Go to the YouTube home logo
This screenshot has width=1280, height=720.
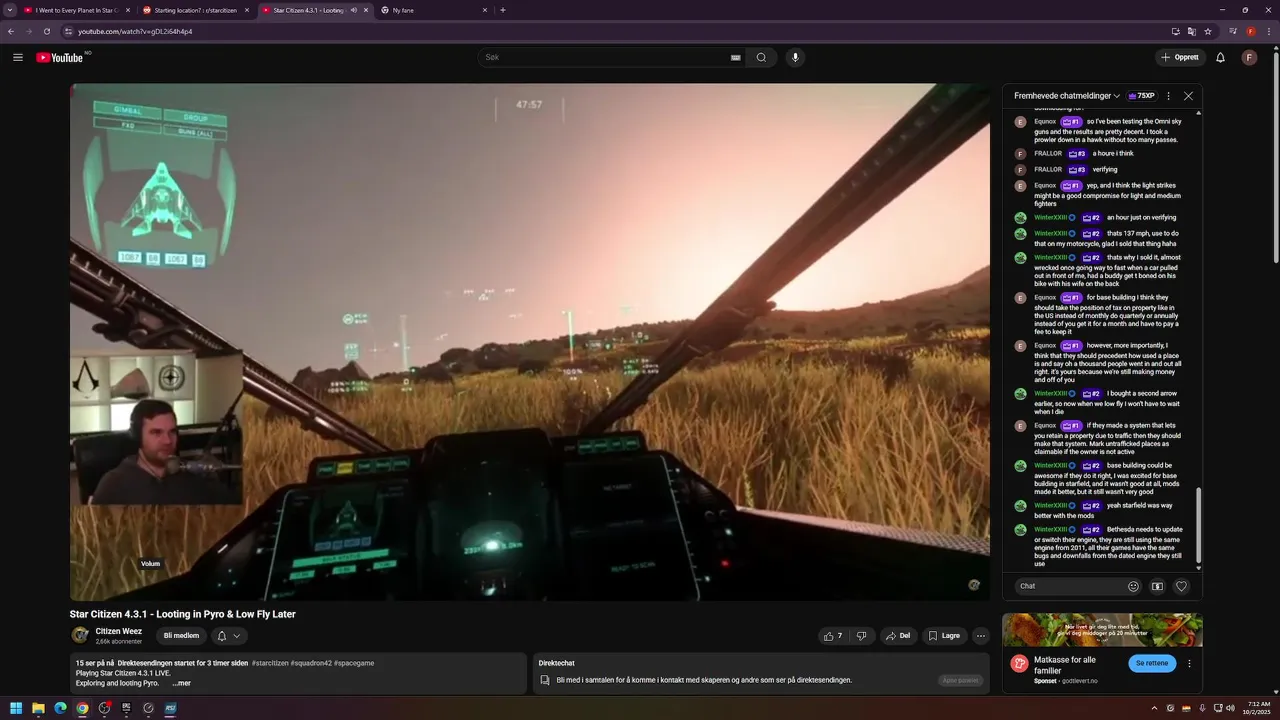pos(59,57)
